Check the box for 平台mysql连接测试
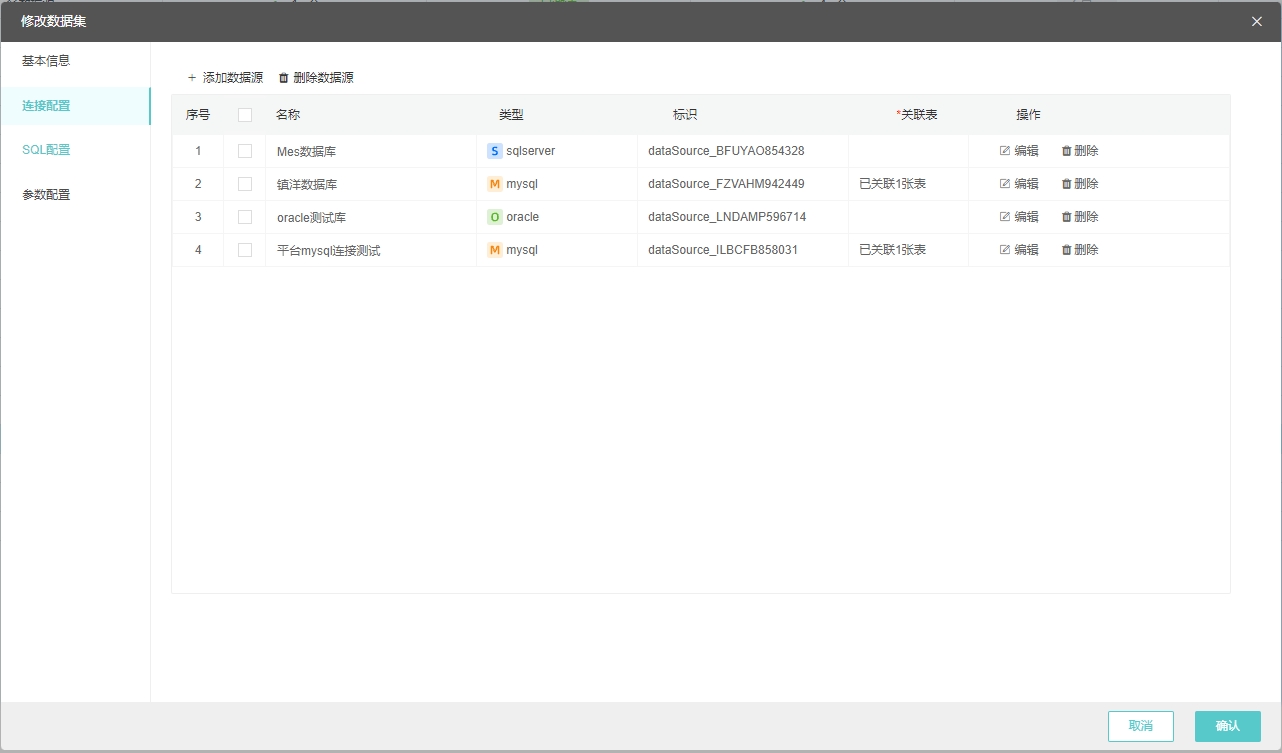Viewport: 1282px width, 753px height. [x=245, y=250]
